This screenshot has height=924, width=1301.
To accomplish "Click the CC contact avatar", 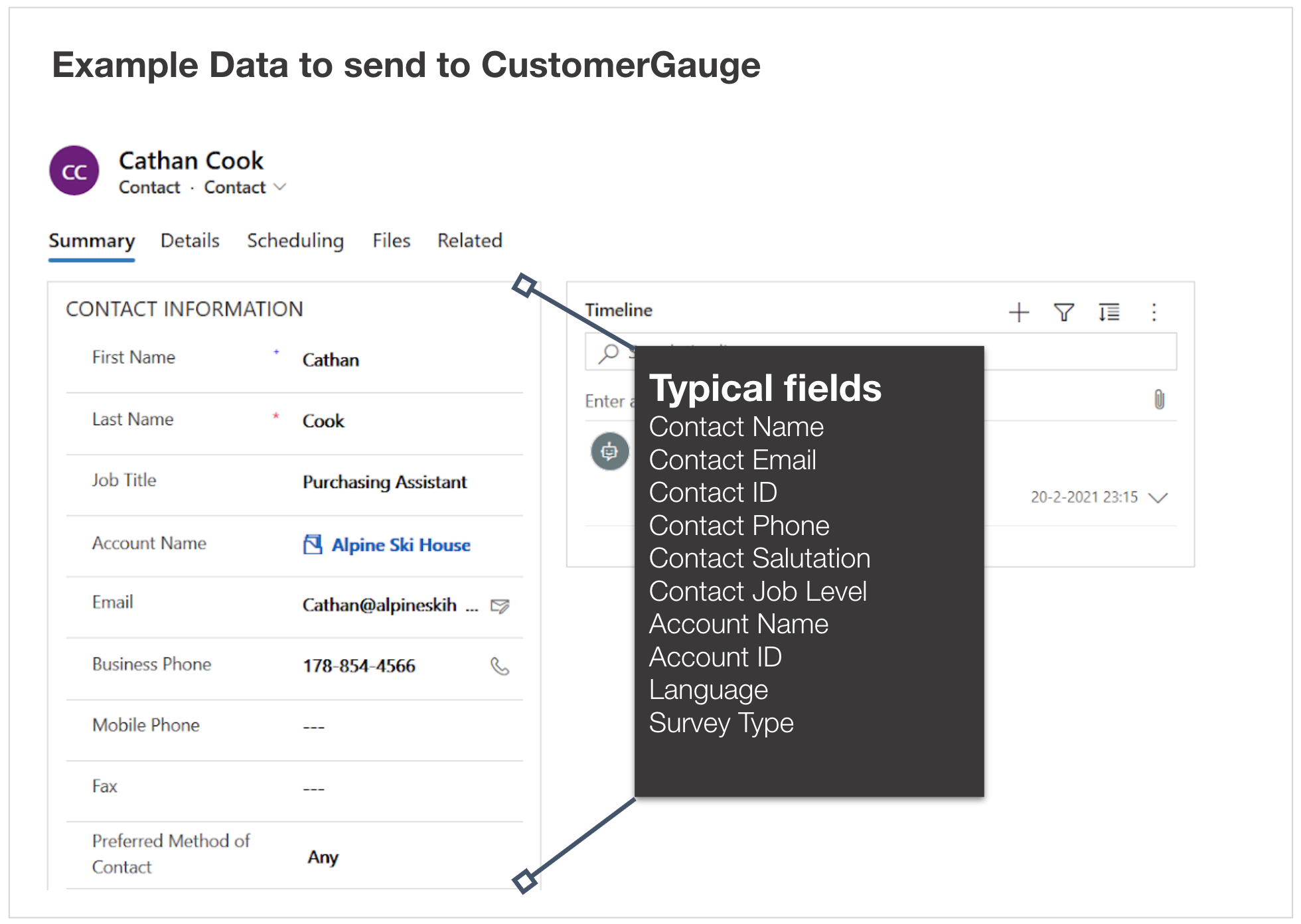I will coord(74,171).
